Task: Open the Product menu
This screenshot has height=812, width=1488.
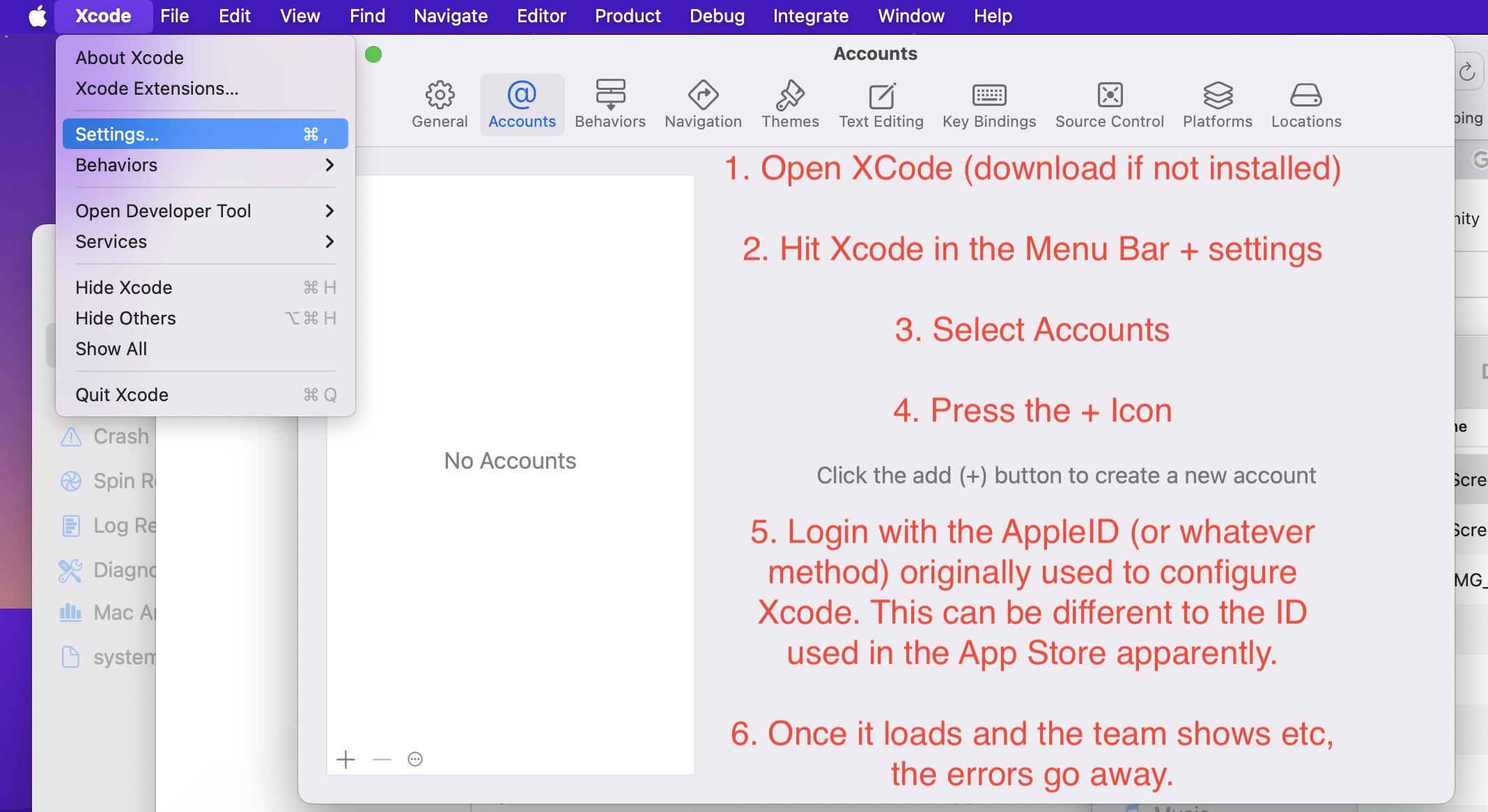Action: pyautogui.click(x=628, y=16)
